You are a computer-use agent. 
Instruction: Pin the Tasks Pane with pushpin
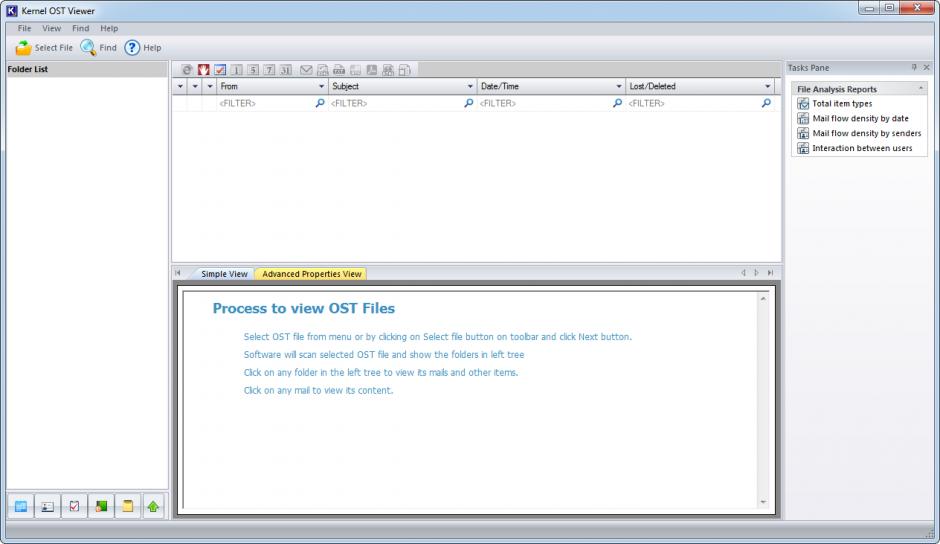point(914,67)
